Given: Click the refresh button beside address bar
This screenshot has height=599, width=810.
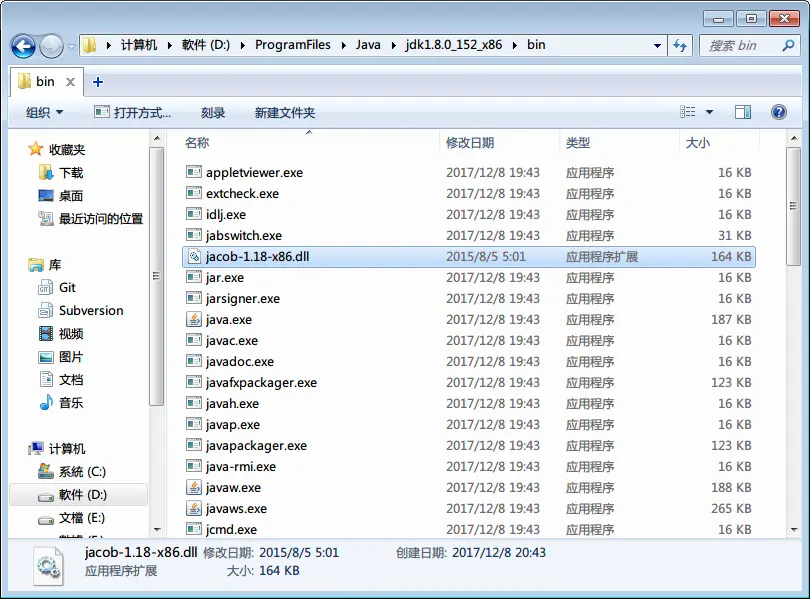Looking at the screenshot, I should coord(680,45).
